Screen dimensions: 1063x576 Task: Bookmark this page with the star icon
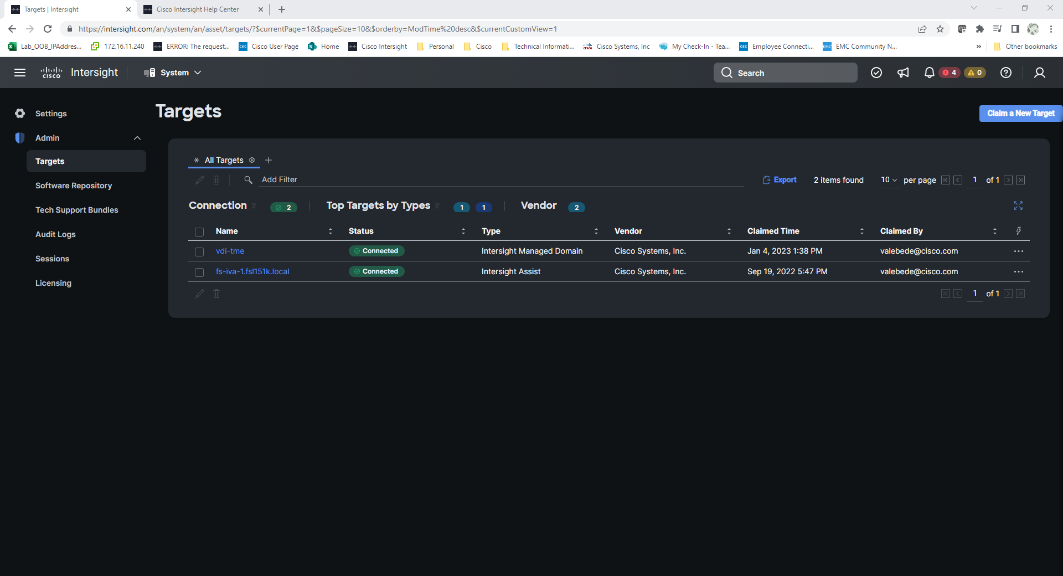(940, 29)
